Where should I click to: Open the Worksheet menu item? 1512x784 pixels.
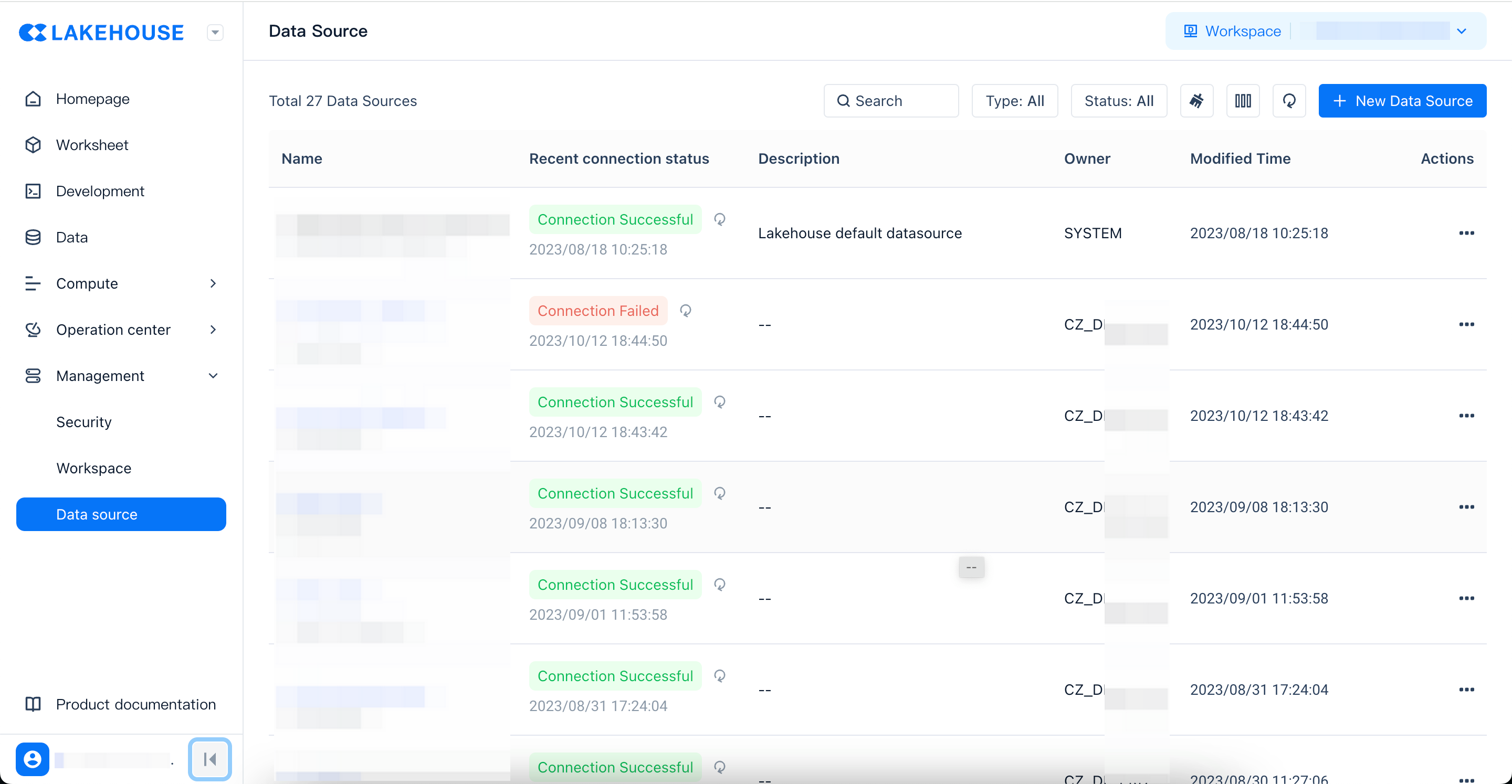pos(92,145)
